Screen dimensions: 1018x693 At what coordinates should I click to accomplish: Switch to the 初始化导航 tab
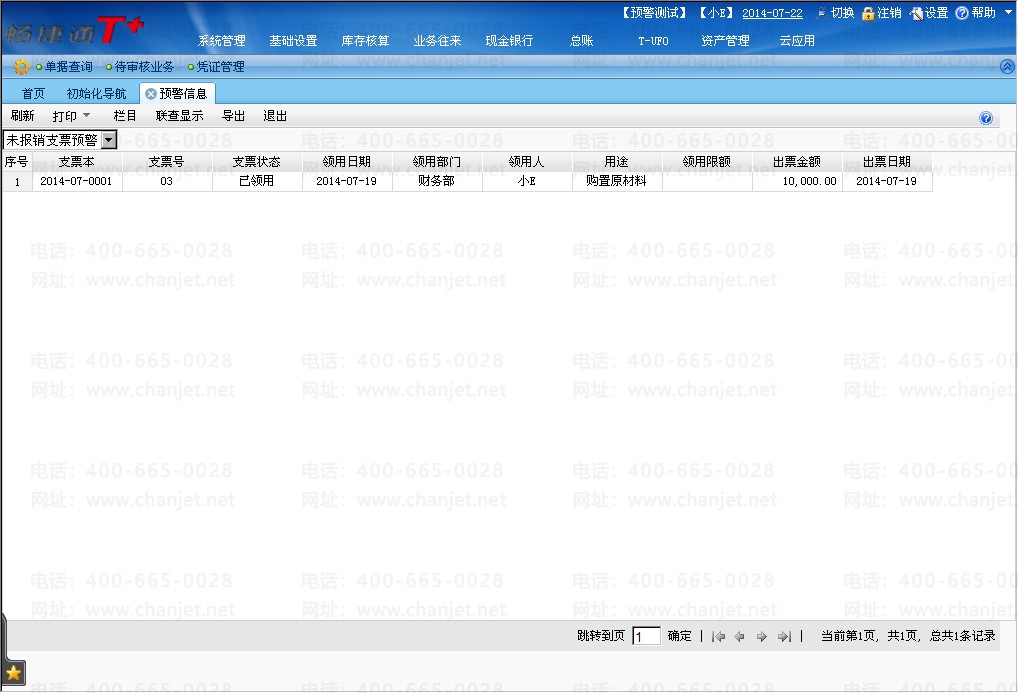(97, 94)
